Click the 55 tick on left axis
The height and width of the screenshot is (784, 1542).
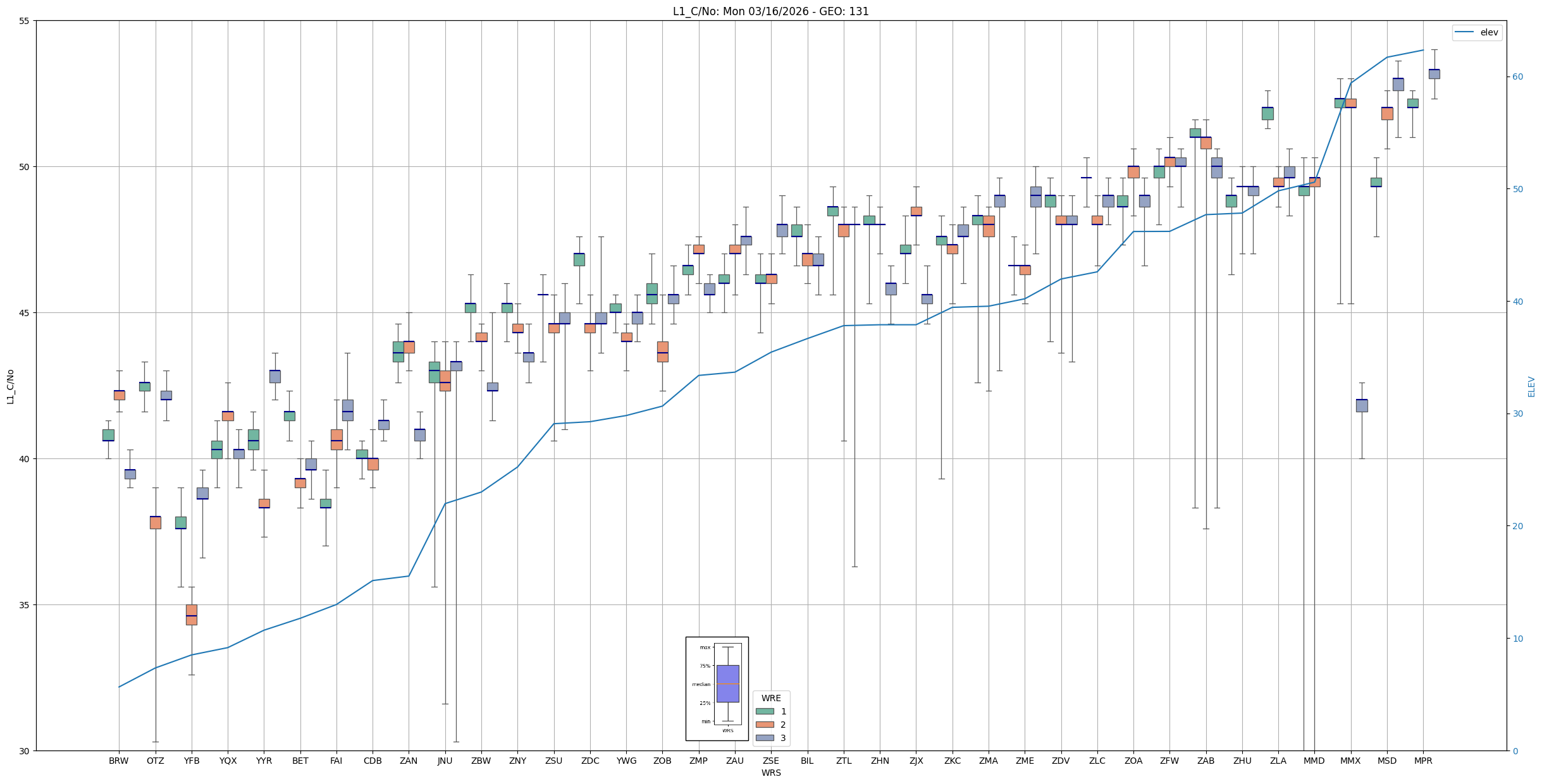(25, 21)
